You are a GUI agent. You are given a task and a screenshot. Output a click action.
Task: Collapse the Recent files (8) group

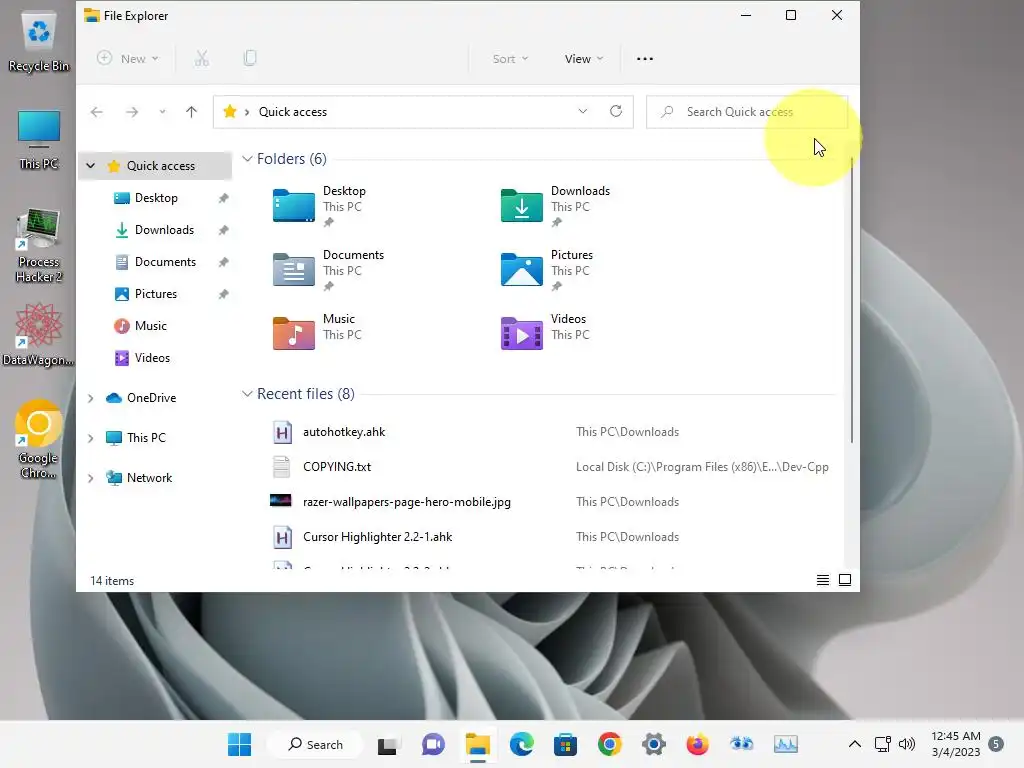coord(247,394)
